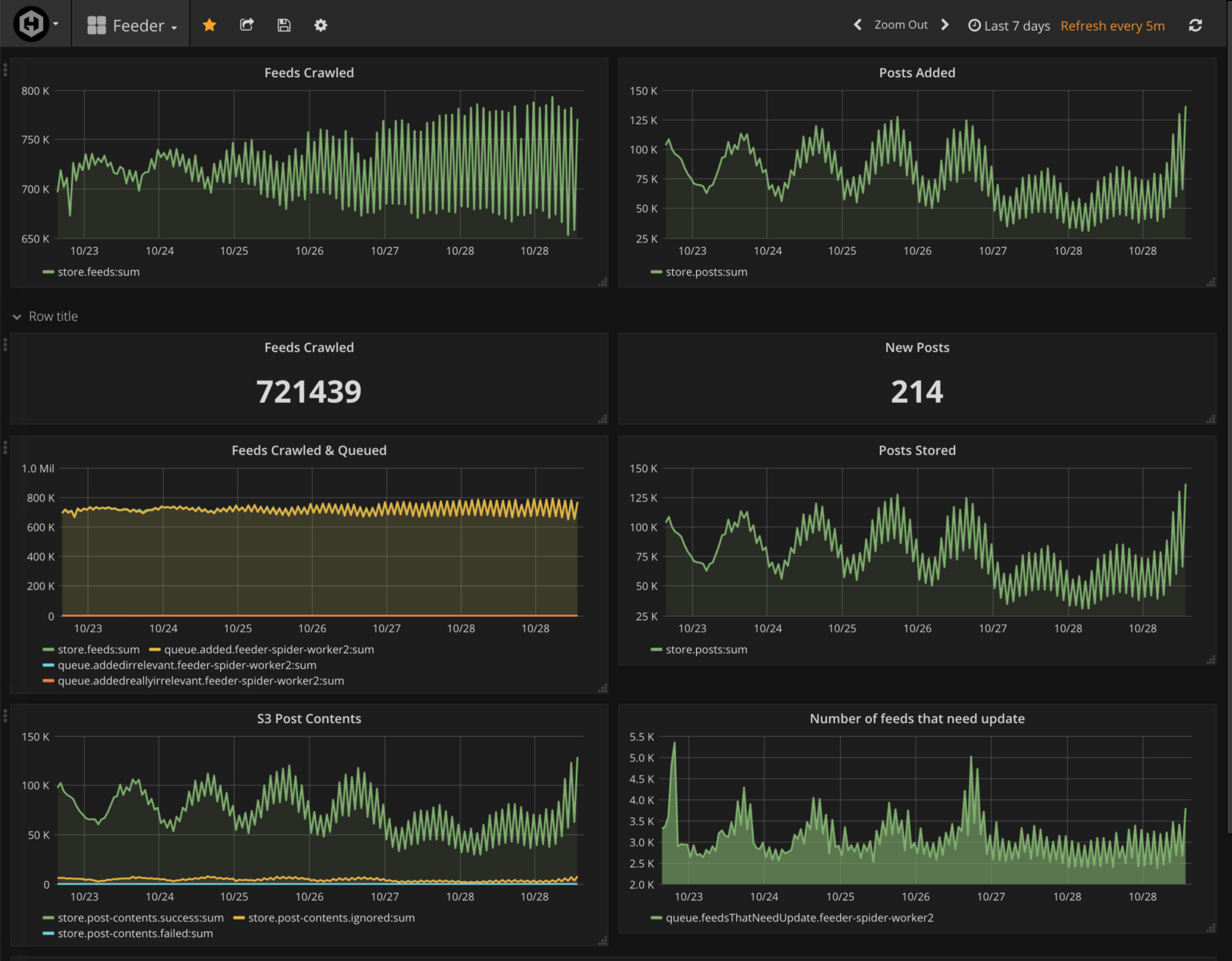1232x961 pixels.
Task: Star this dashboard as a favorite
Action: click(x=209, y=25)
